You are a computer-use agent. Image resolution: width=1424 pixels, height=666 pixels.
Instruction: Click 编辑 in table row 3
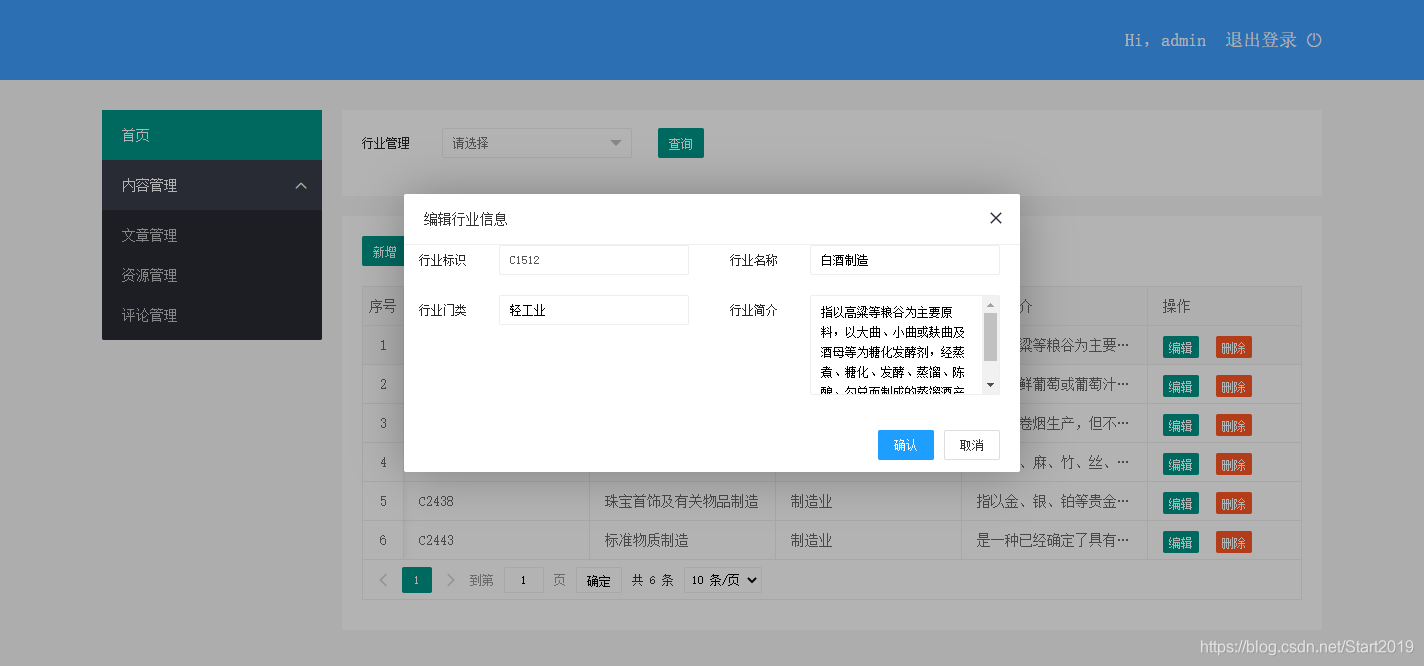1181,425
